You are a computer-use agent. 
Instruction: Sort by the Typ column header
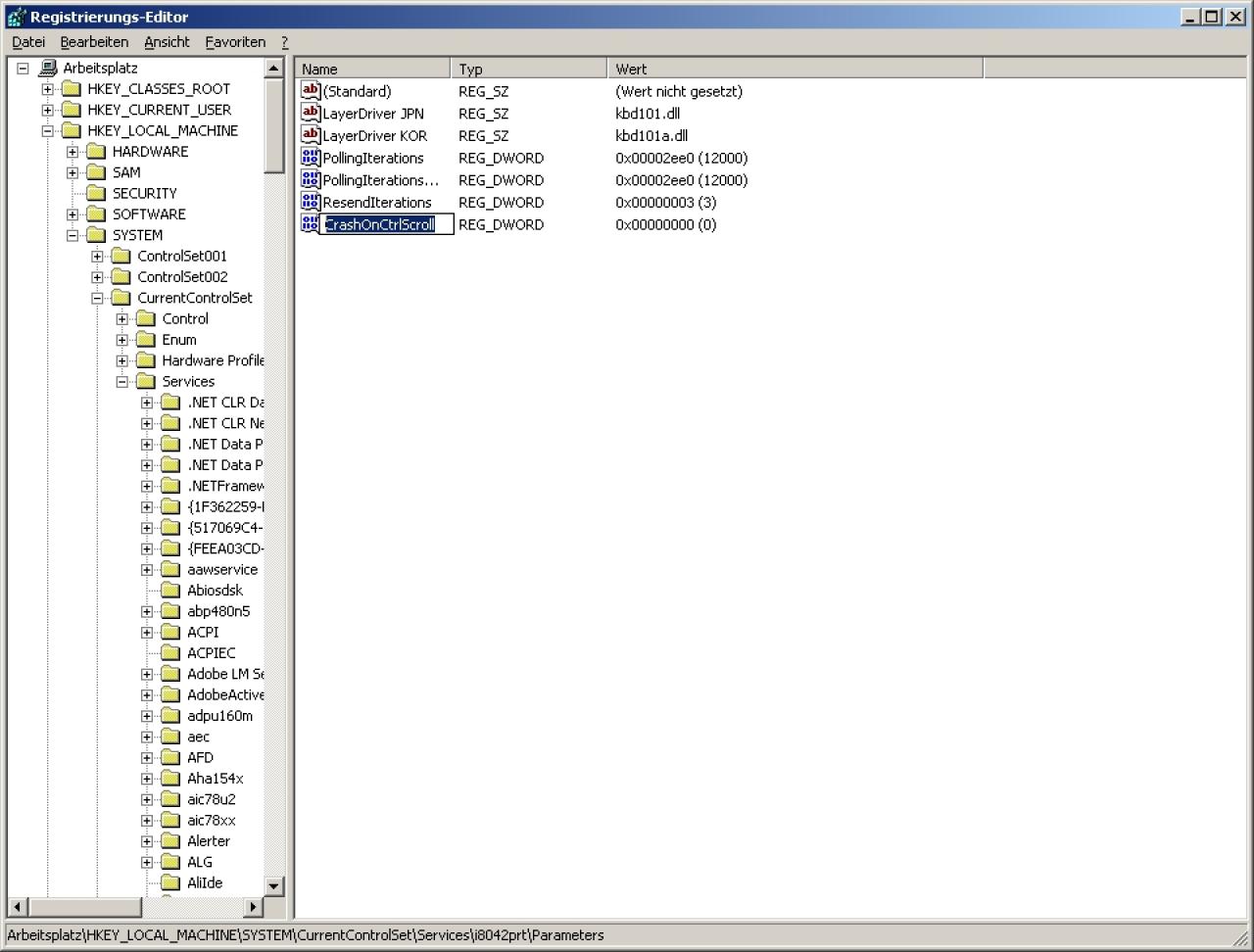[x=529, y=69]
